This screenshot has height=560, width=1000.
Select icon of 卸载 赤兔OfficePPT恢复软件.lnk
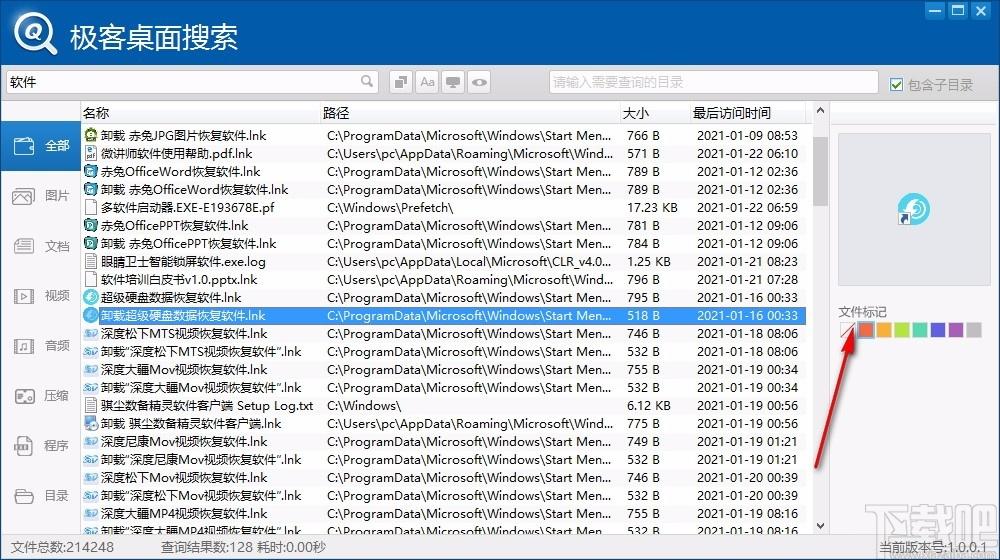pos(91,244)
